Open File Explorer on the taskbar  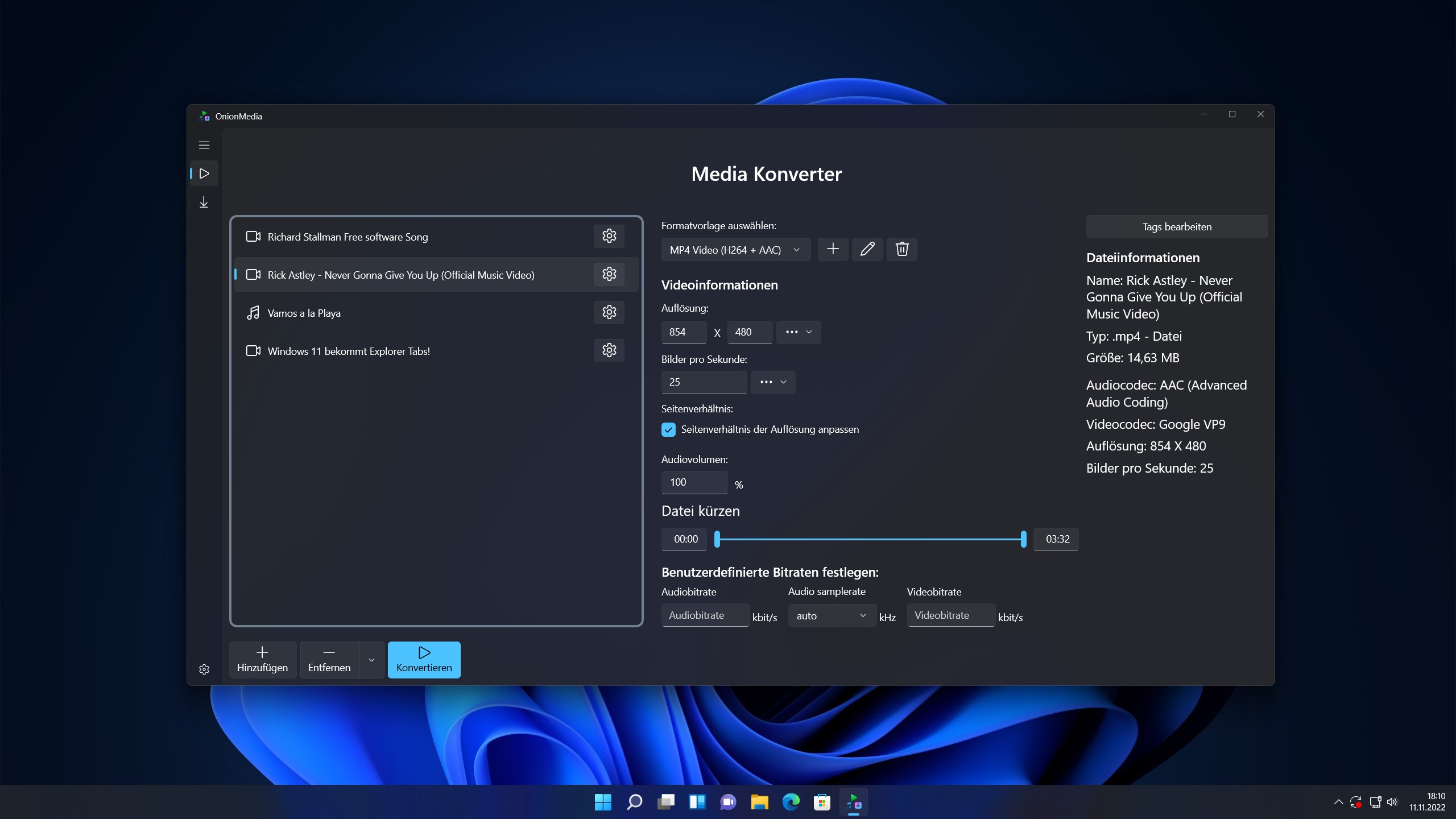pos(759,802)
